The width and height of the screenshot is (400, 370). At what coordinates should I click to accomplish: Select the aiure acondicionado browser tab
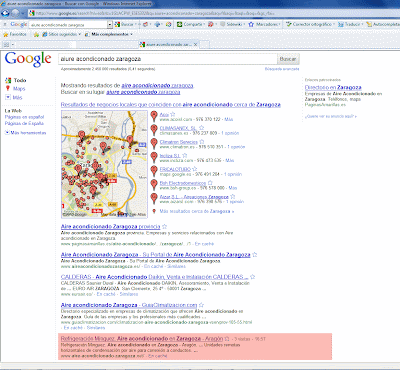[x=168, y=44]
